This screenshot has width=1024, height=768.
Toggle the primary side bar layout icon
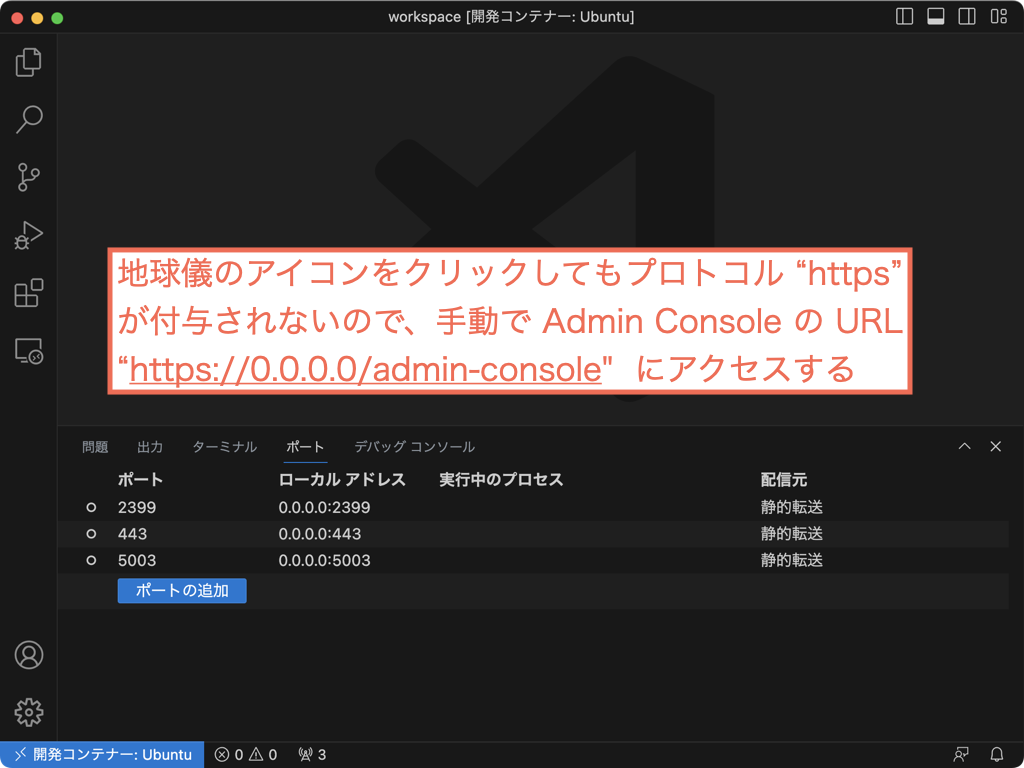904,16
